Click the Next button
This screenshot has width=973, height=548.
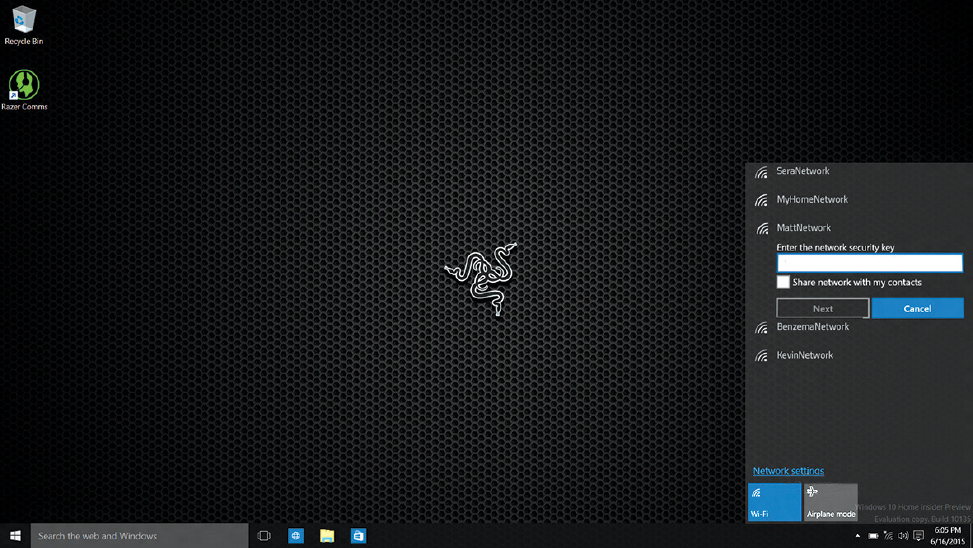pyautogui.click(x=822, y=308)
